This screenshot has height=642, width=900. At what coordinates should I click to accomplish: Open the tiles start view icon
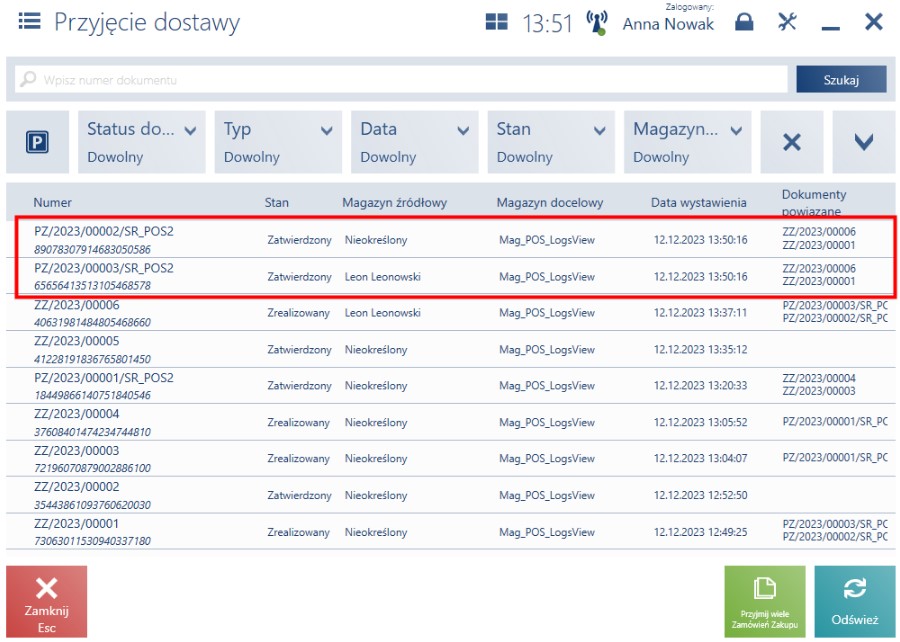[x=496, y=22]
